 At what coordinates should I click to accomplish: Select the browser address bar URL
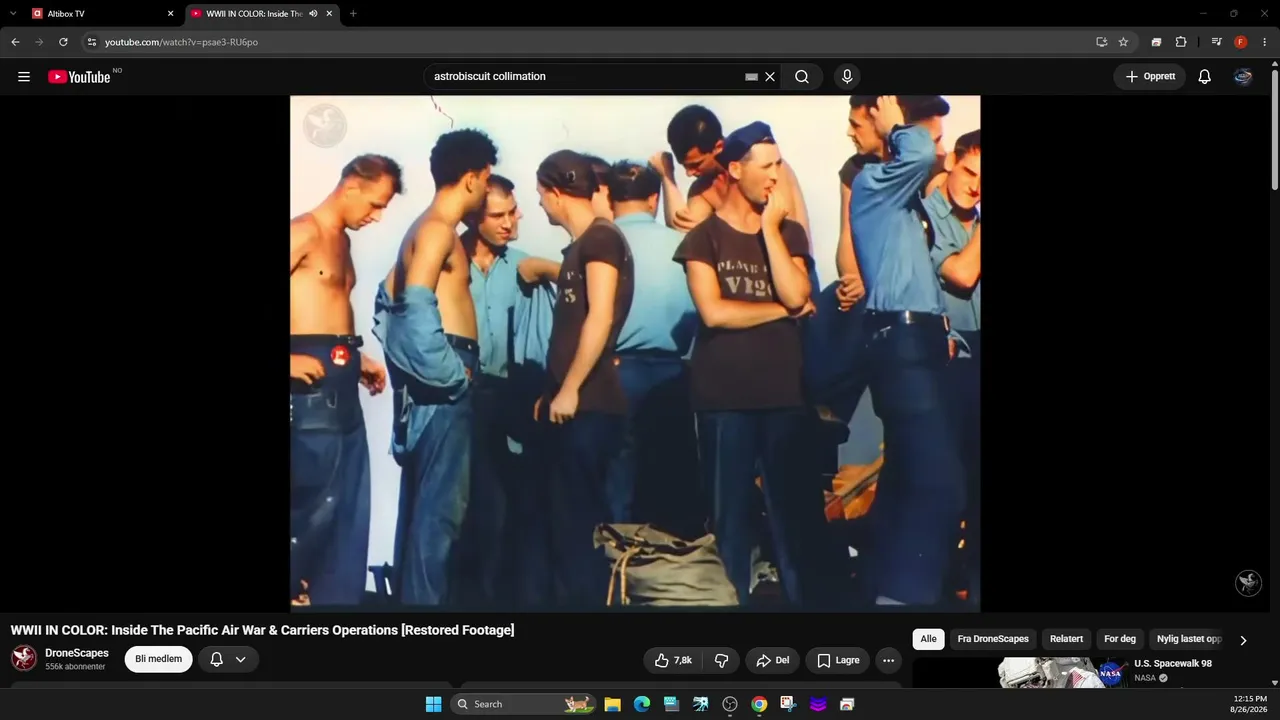181,42
